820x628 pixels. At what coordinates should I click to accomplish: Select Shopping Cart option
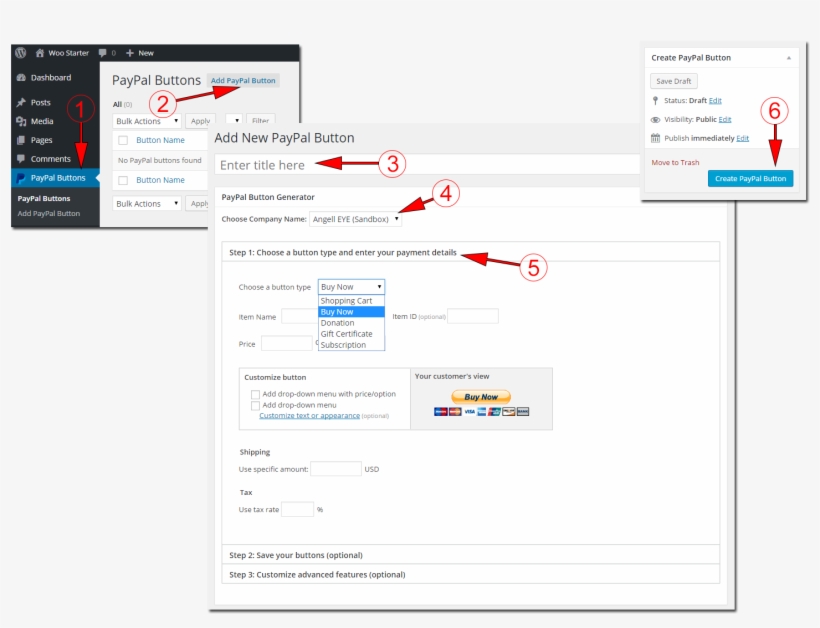click(351, 301)
